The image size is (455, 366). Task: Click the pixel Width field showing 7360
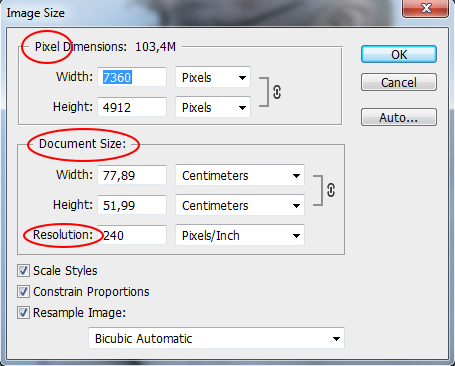click(x=132, y=77)
